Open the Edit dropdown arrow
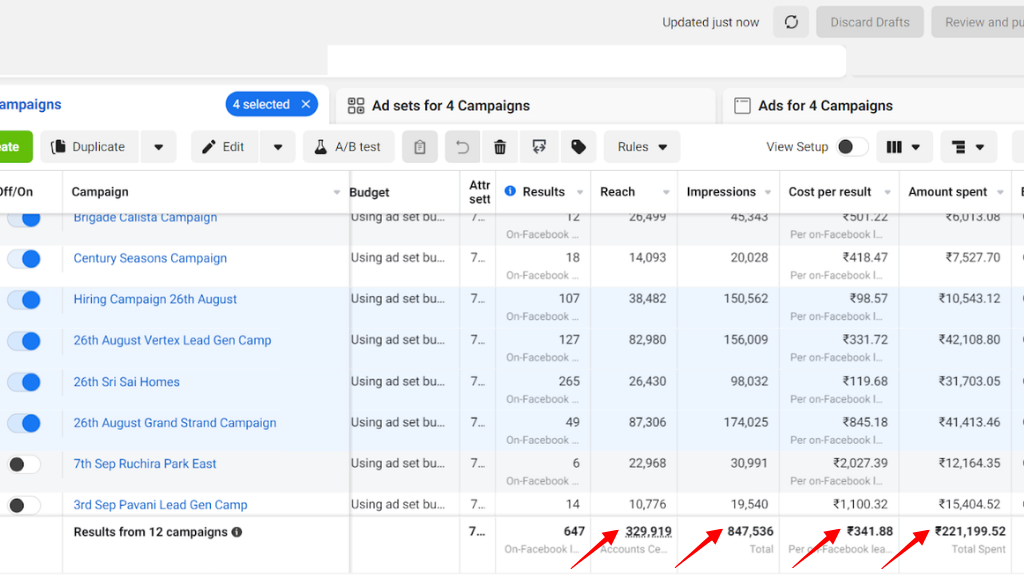Image resolution: width=1024 pixels, height=576 pixels. click(278, 147)
